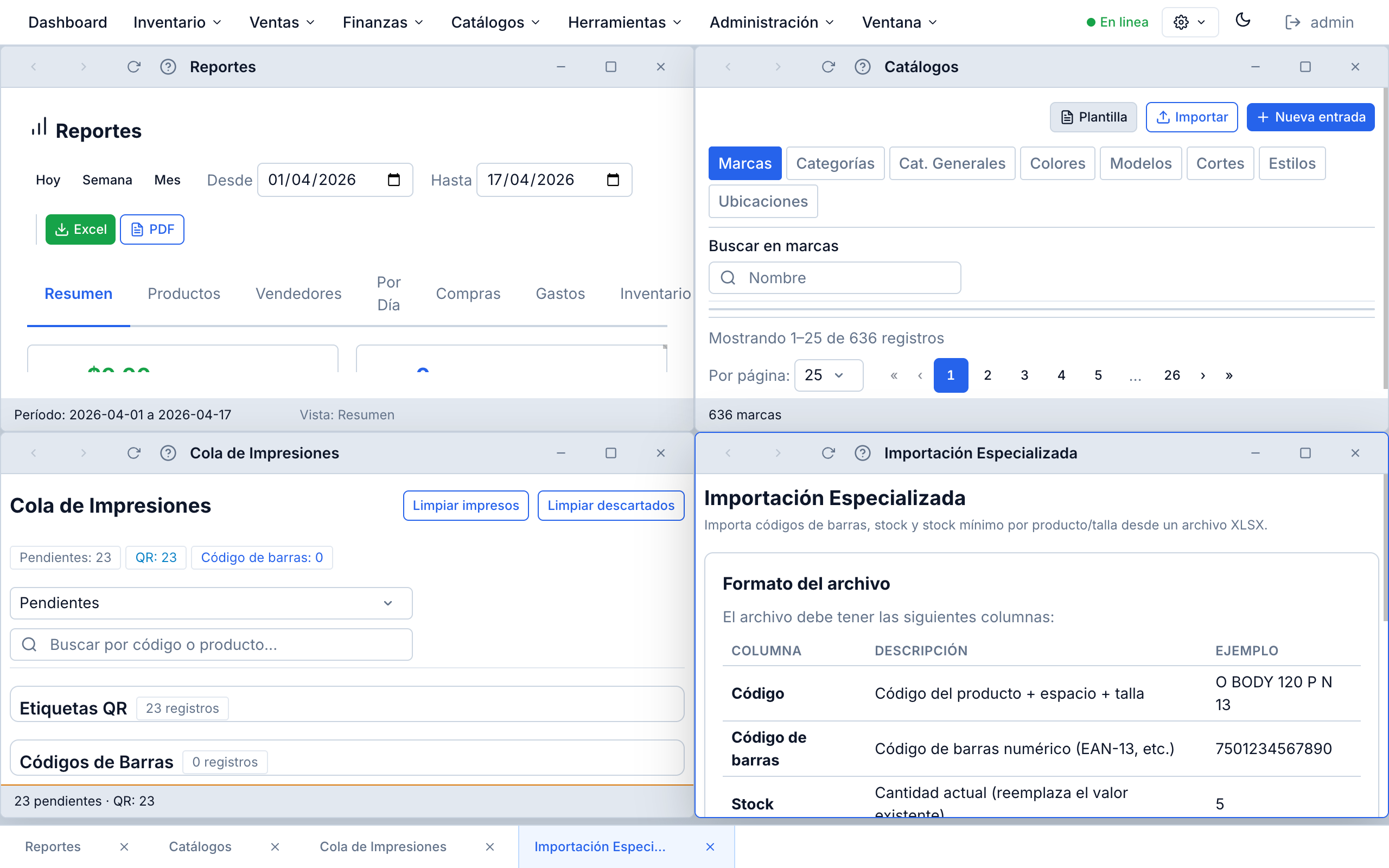
Task: Toggle dark mode with the moon icon
Action: pyautogui.click(x=1243, y=21)
